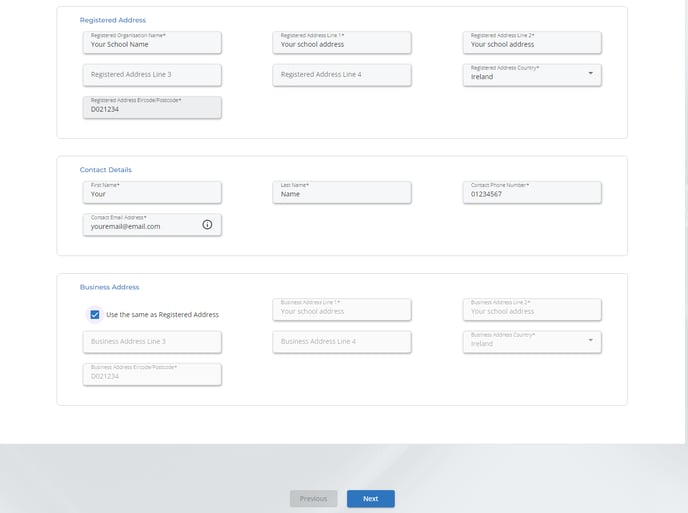
Task: Select the Business Address Line 4 field
Action: pos(342,342)
